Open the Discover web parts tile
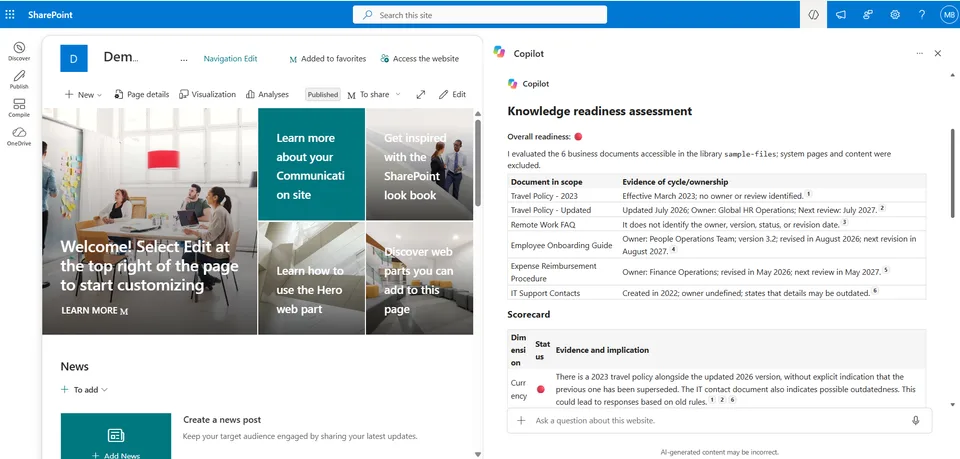 (419, 278)
